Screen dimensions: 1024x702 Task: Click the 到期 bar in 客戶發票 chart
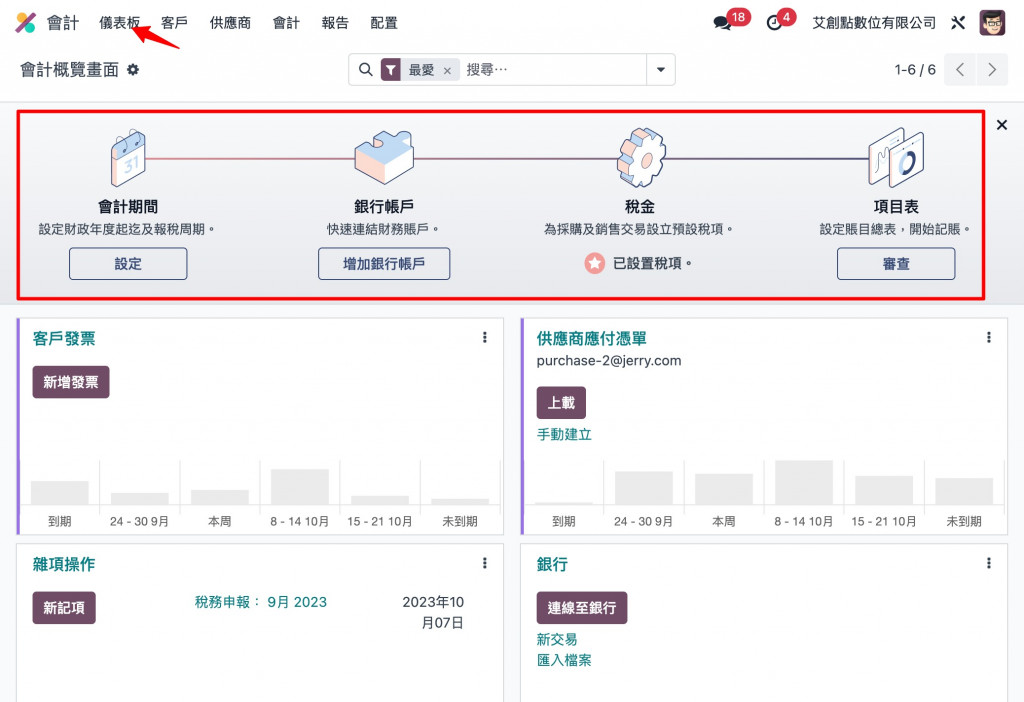point(59,492)
